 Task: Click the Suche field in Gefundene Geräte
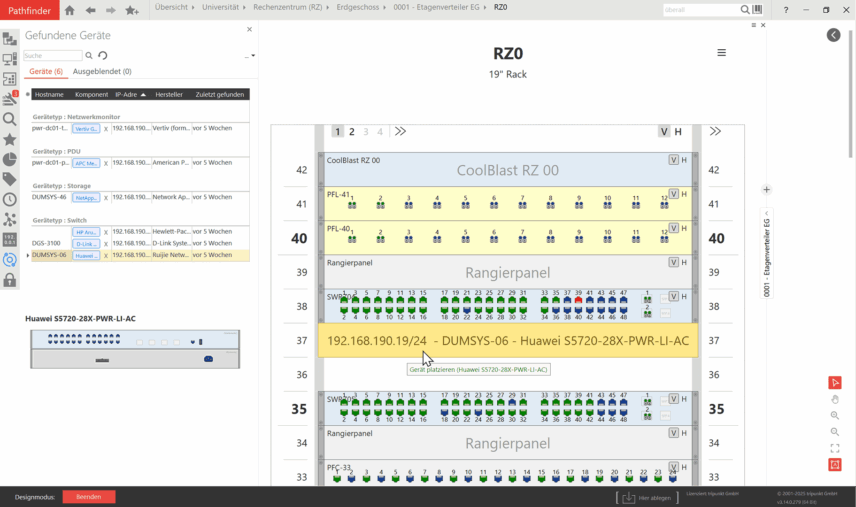coord(52,56)
